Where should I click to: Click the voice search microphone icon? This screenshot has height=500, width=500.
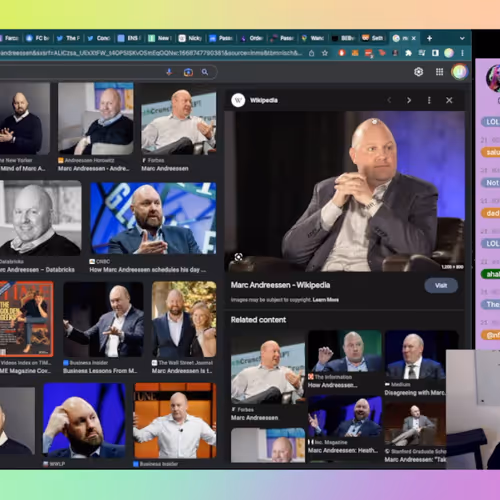pyautogui.click(x=169, y=72)
